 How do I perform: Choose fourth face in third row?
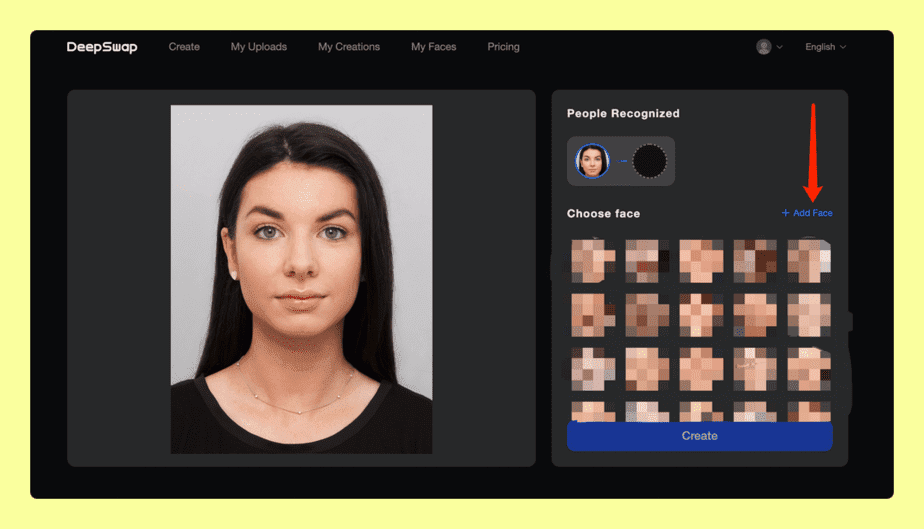(755, 369)
